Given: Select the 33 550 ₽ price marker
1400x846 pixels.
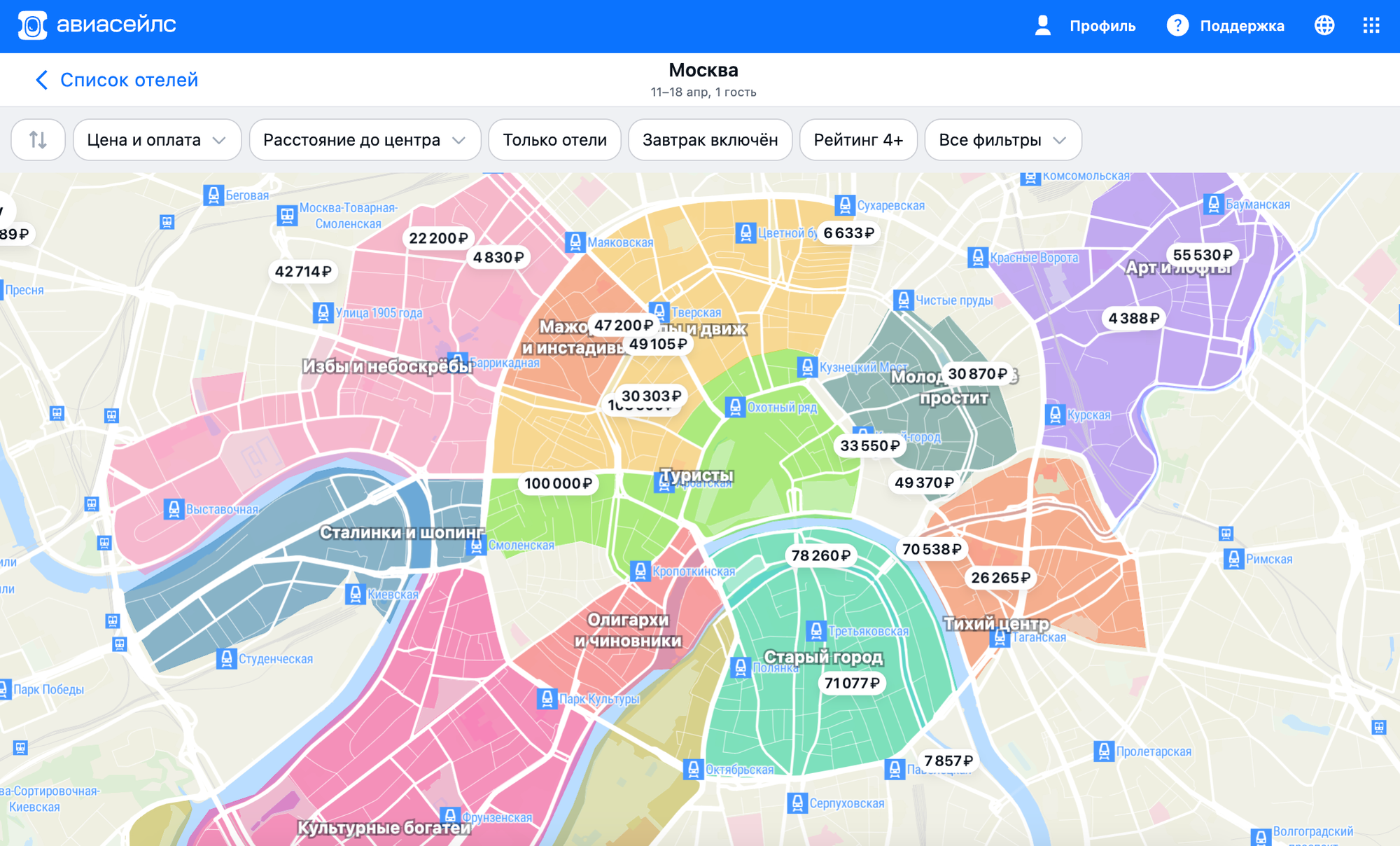Looking at the screenshot, I should [x=870, y=445].
